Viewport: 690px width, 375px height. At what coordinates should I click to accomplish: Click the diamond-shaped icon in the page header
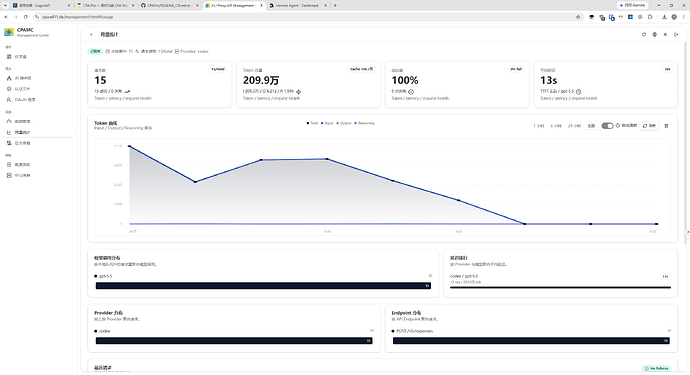[x=654, y=34]
